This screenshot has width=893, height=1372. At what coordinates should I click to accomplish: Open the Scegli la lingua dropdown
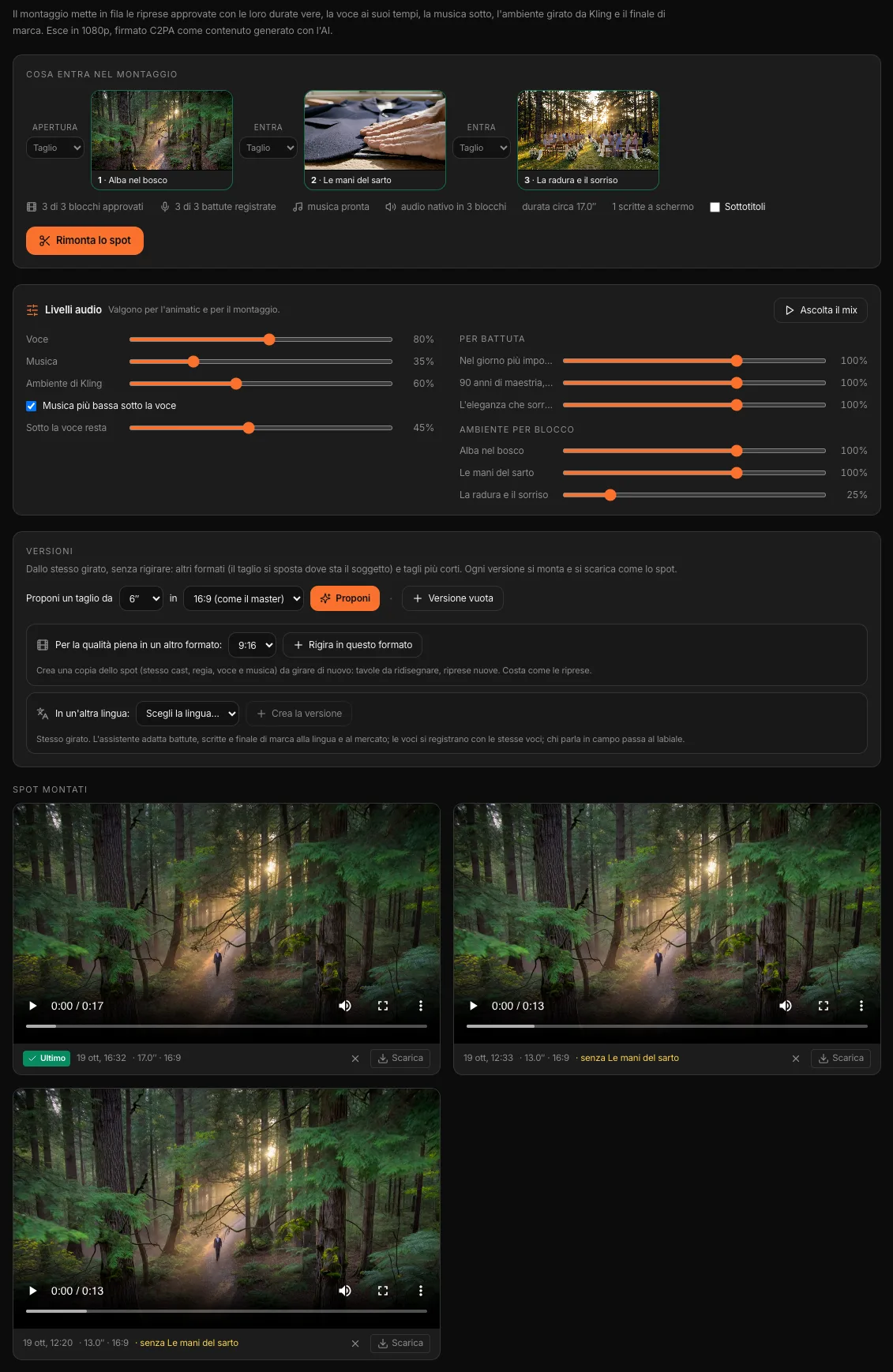click(x=188, y=714)
